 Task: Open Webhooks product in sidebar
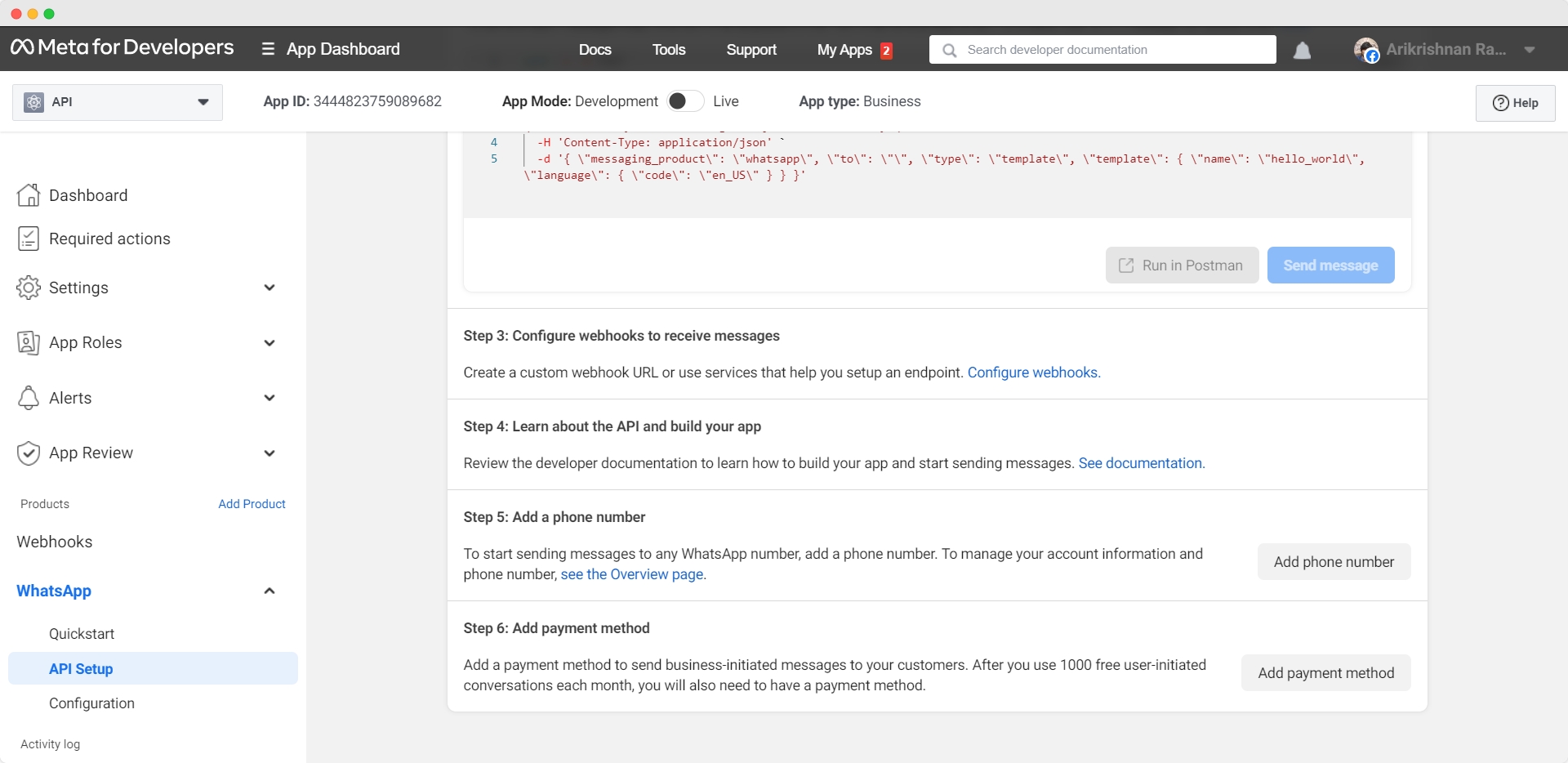click(55, 542)
